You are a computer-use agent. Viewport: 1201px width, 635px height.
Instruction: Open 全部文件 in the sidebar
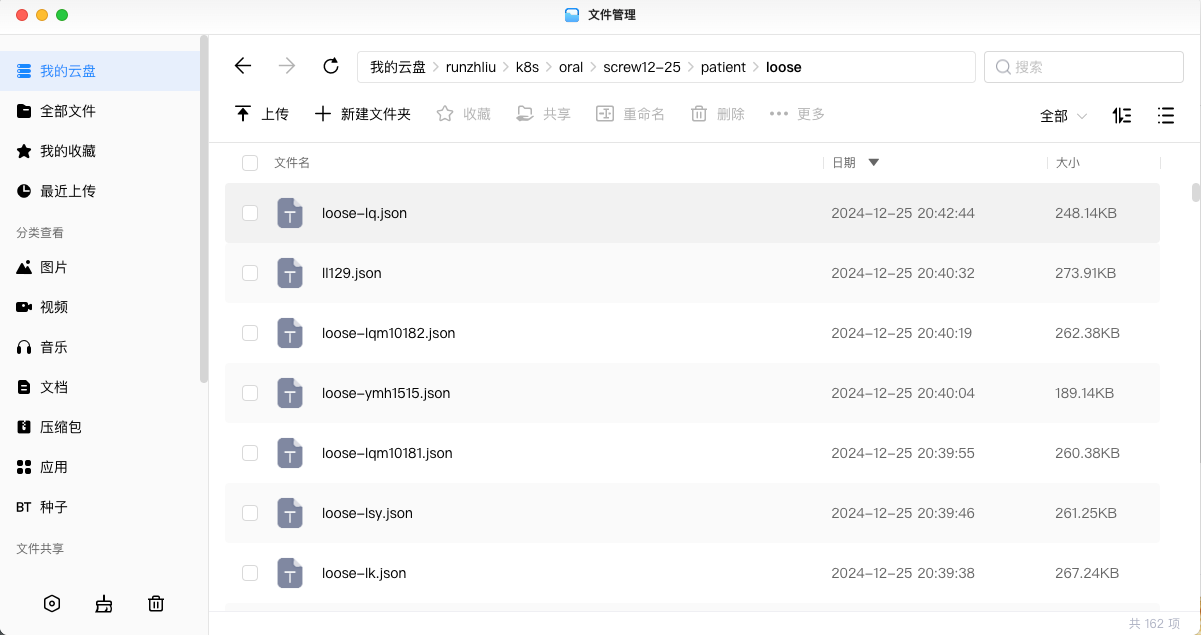click(x=99, y=111)
